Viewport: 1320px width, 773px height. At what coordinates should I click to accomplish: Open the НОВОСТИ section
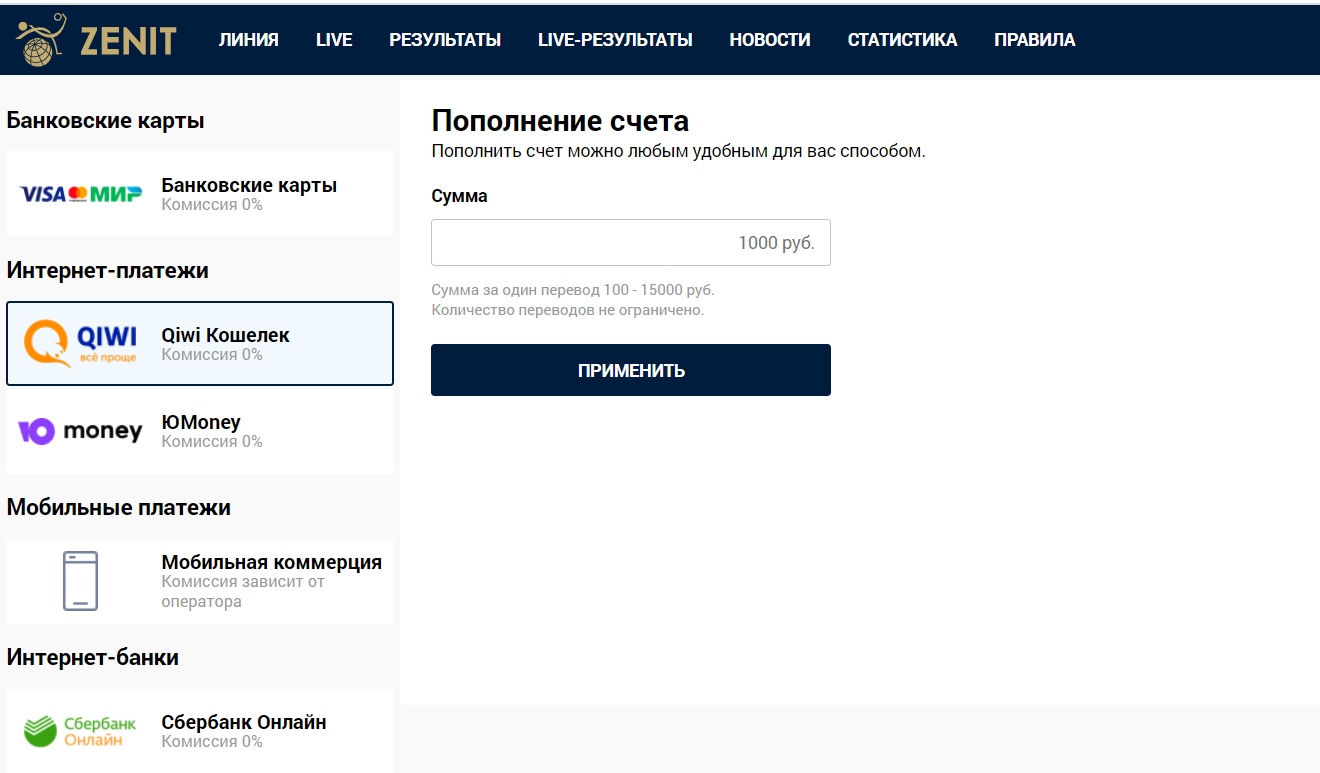click(x=770, y=40)
